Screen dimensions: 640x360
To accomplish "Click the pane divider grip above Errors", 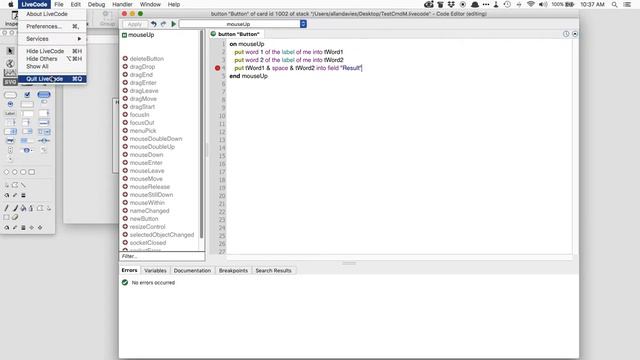I will [349, 263].
